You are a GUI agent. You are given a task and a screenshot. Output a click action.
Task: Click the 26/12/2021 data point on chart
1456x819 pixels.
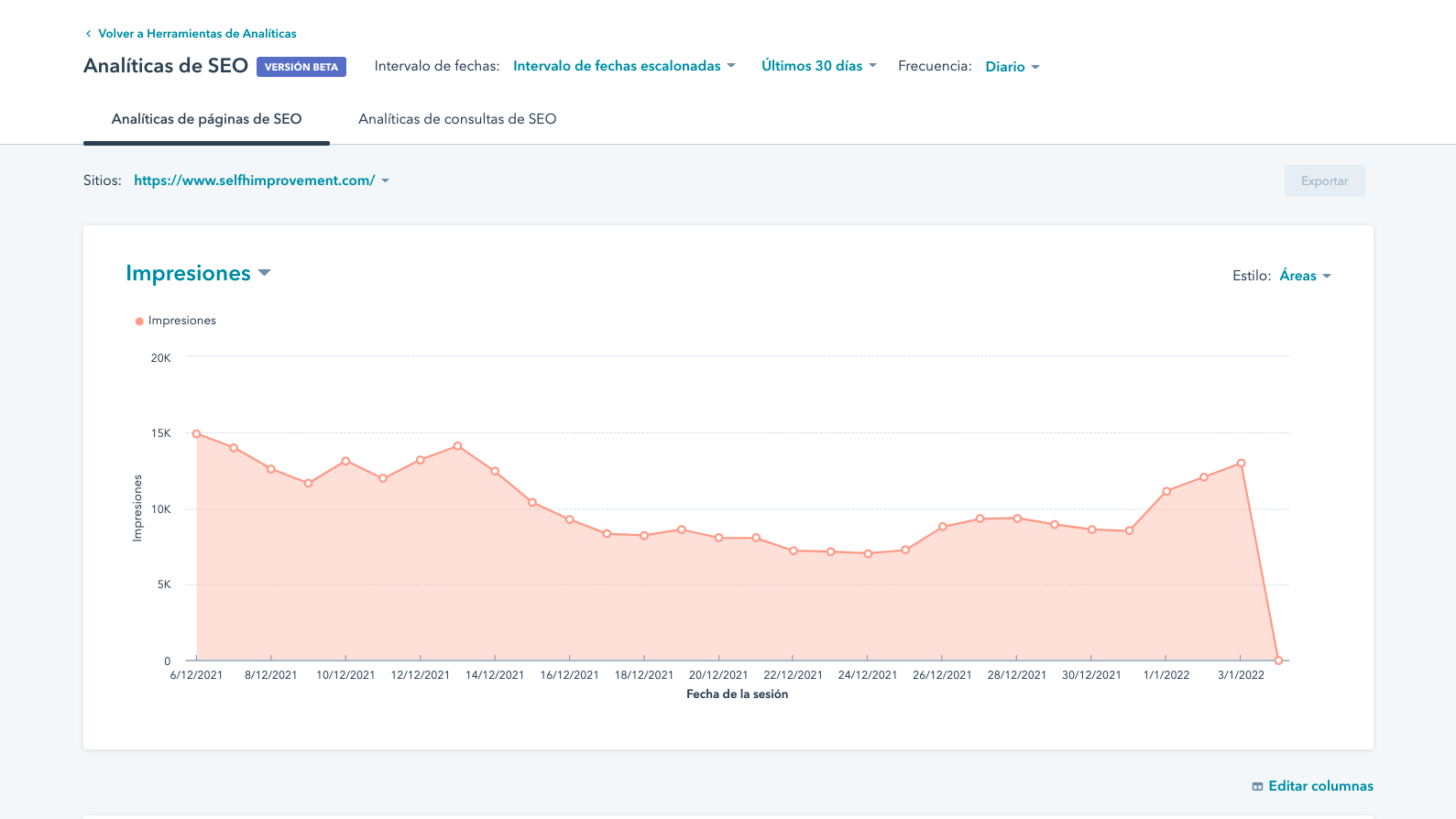(x=942, y=527)
